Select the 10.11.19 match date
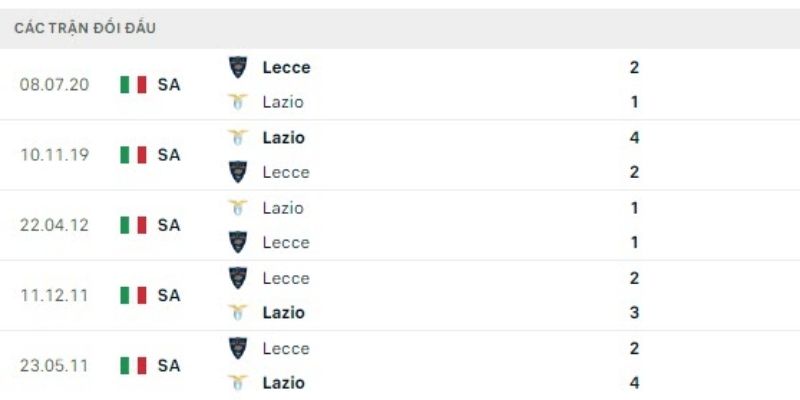Viewport: 800px width, 400px height. click(x=55, y=155)
